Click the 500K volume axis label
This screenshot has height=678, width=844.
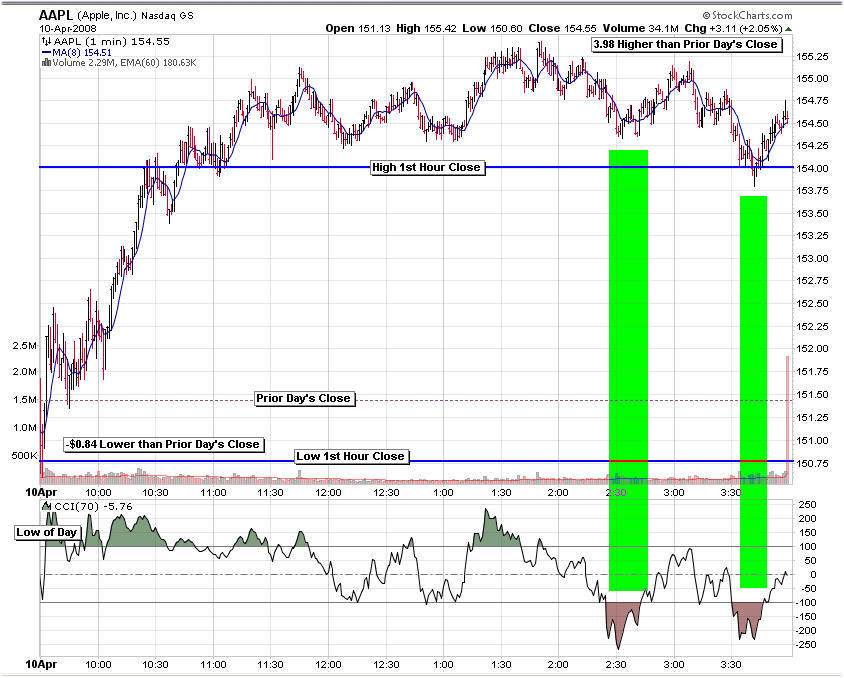25,456
